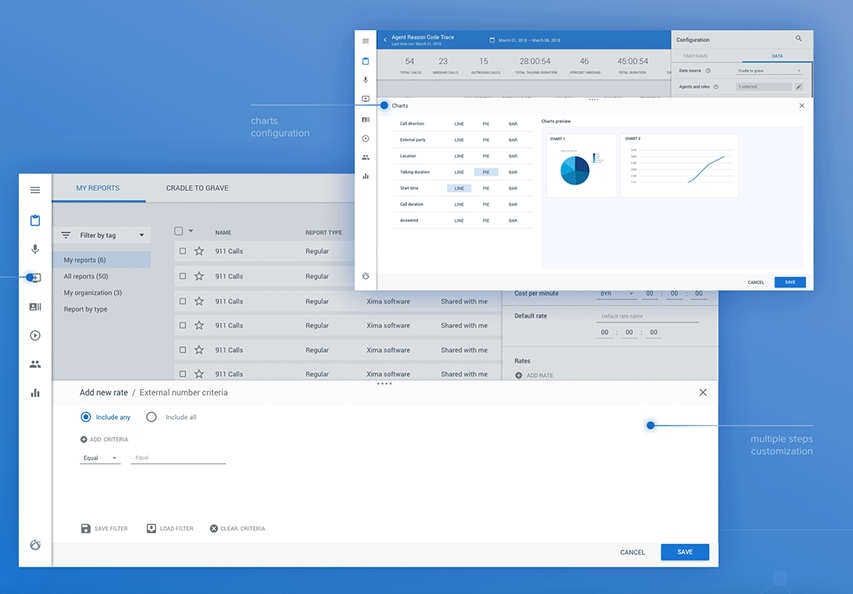Go back from Agent Reason Code Trace
The image size is (853, 594).
coord(385,40)
